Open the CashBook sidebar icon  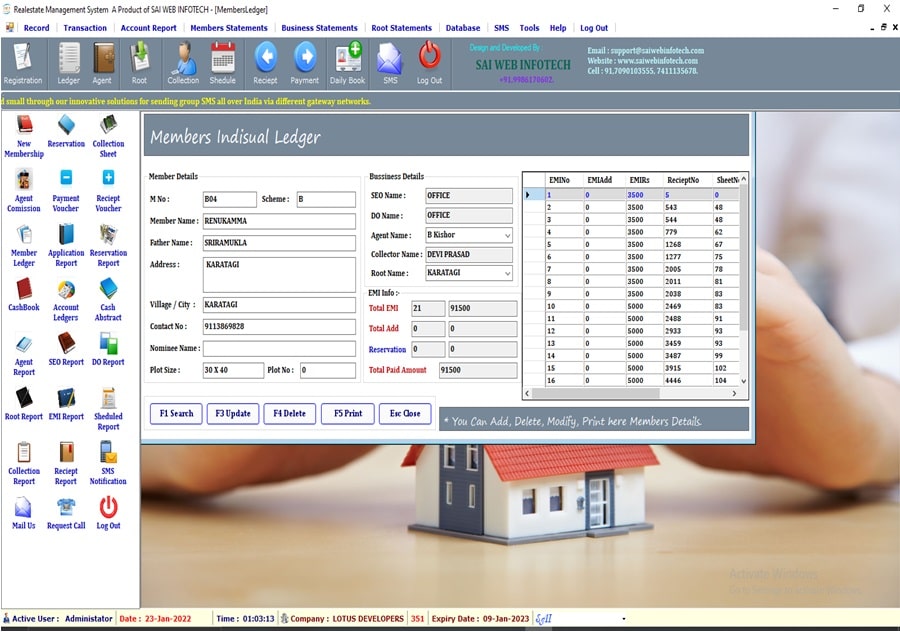coord(24,294)
